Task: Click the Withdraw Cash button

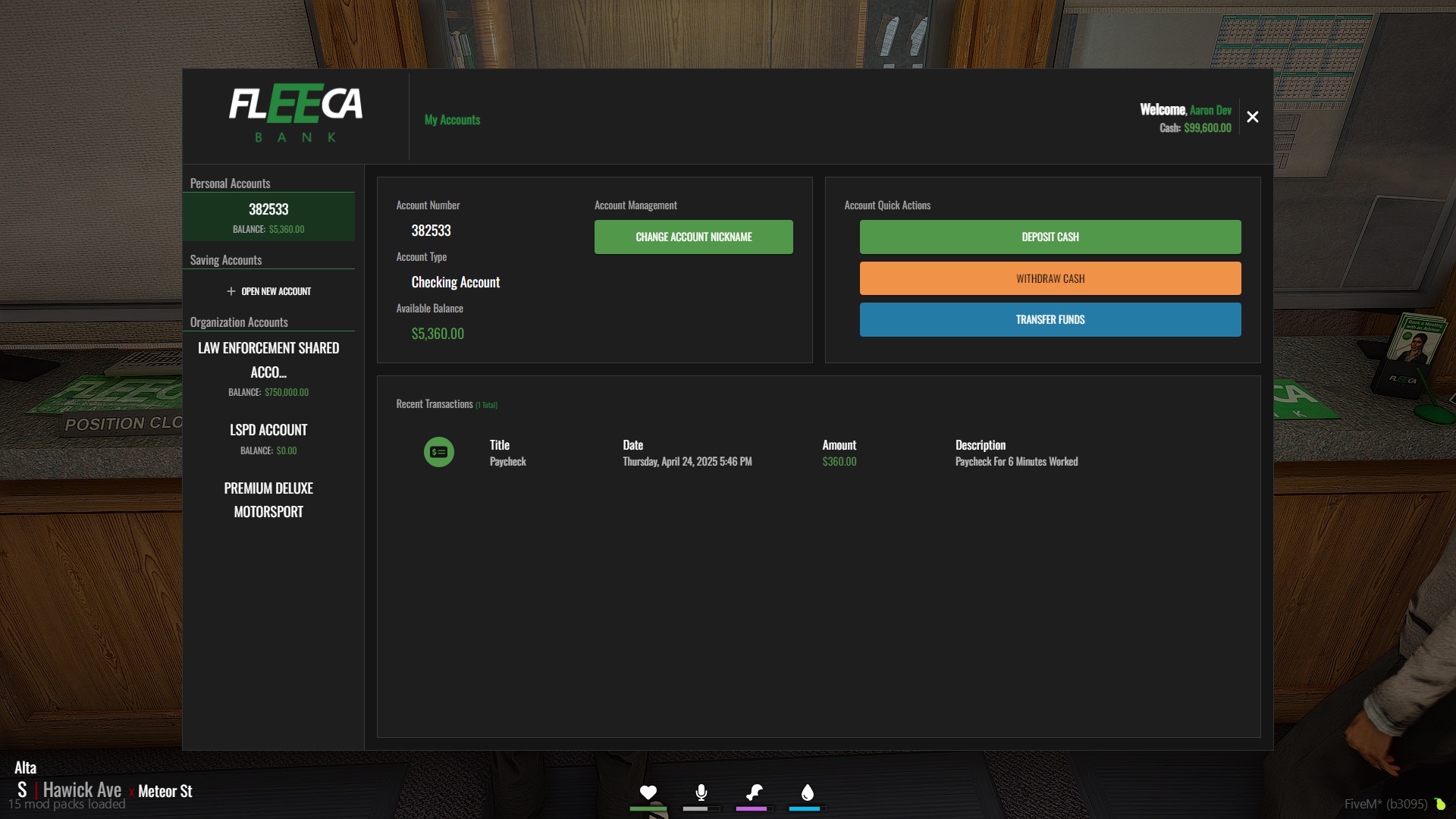Action: (1050, 278)
